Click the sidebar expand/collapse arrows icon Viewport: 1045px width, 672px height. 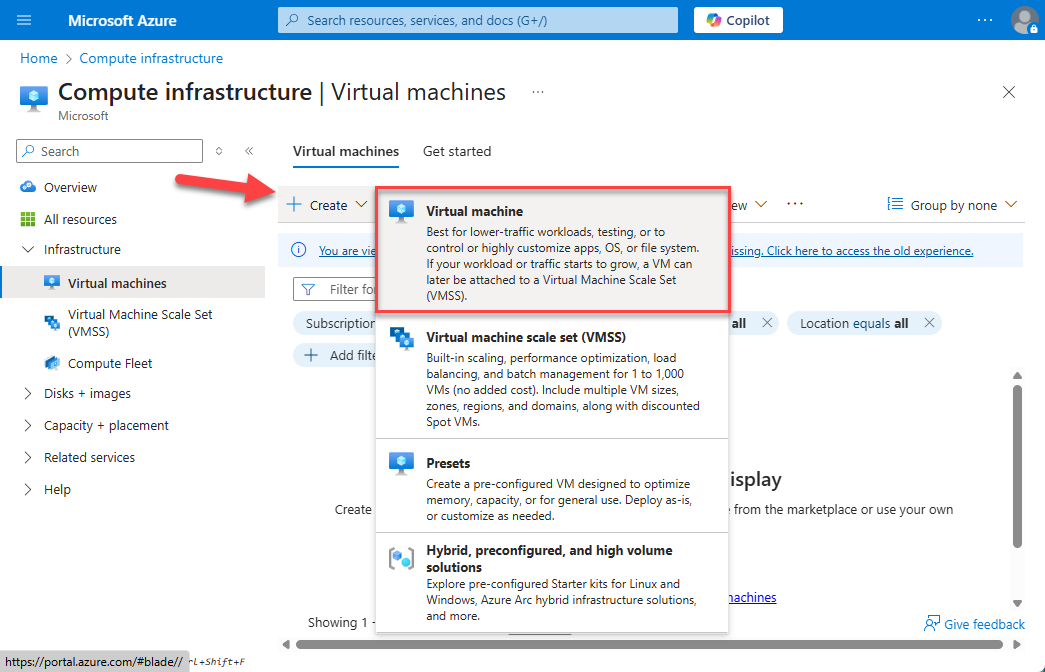(219, 151)
